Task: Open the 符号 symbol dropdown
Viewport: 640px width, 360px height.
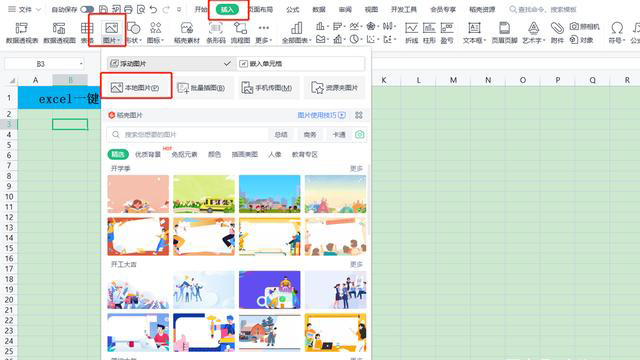Action: pyautogui.click(x=616, y=33)
